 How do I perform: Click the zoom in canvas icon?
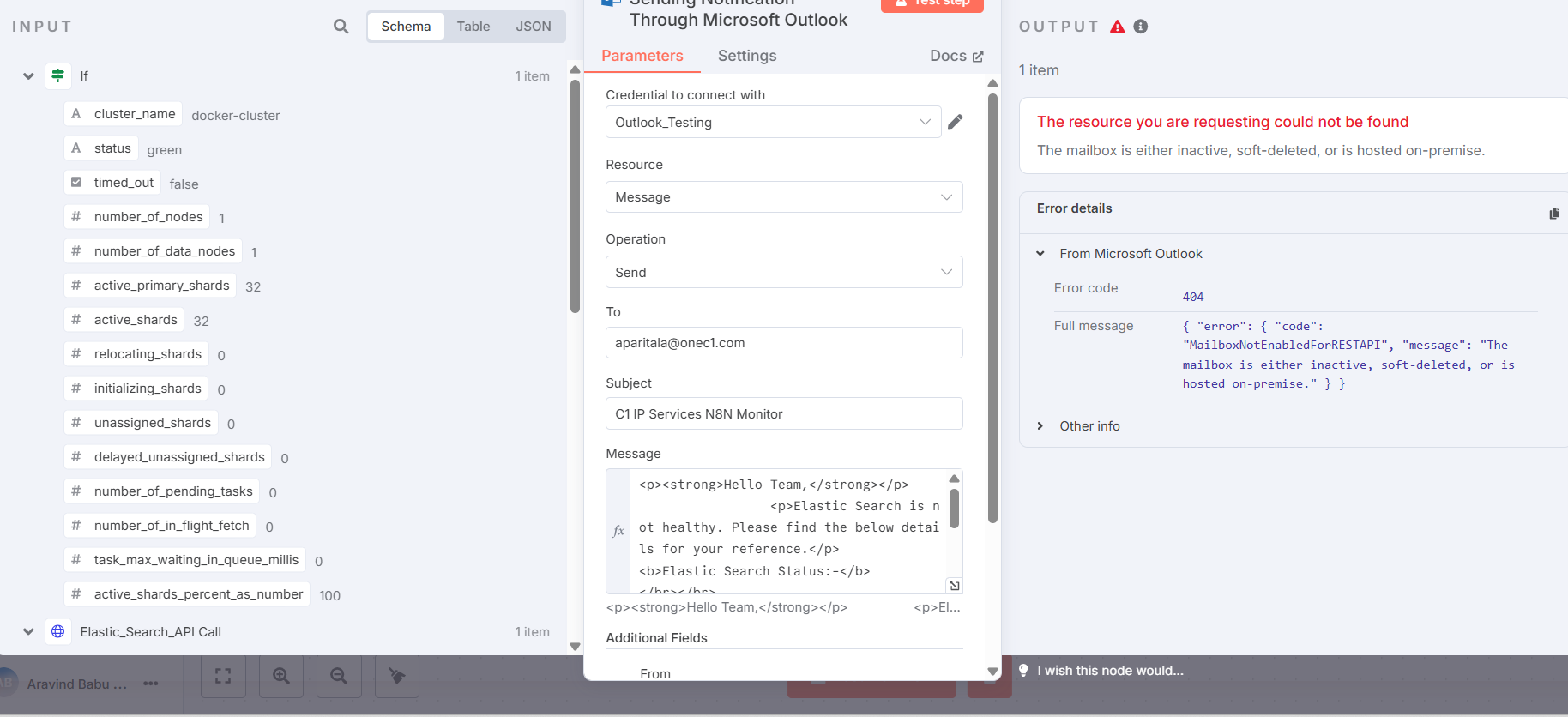click(280, 676)
